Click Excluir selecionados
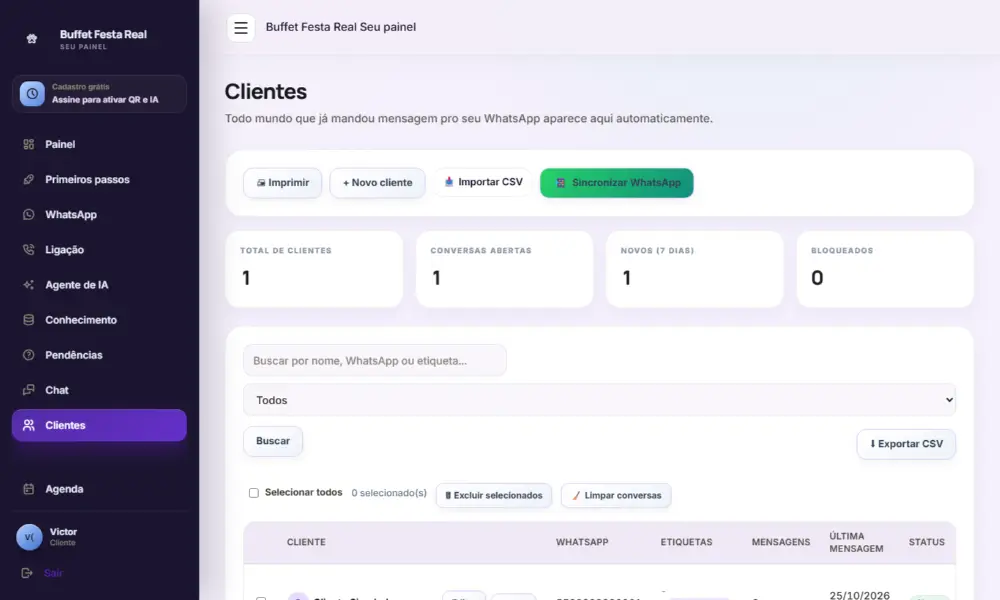The height and width of the screenshot is (600, 1000). pos(494,495)
